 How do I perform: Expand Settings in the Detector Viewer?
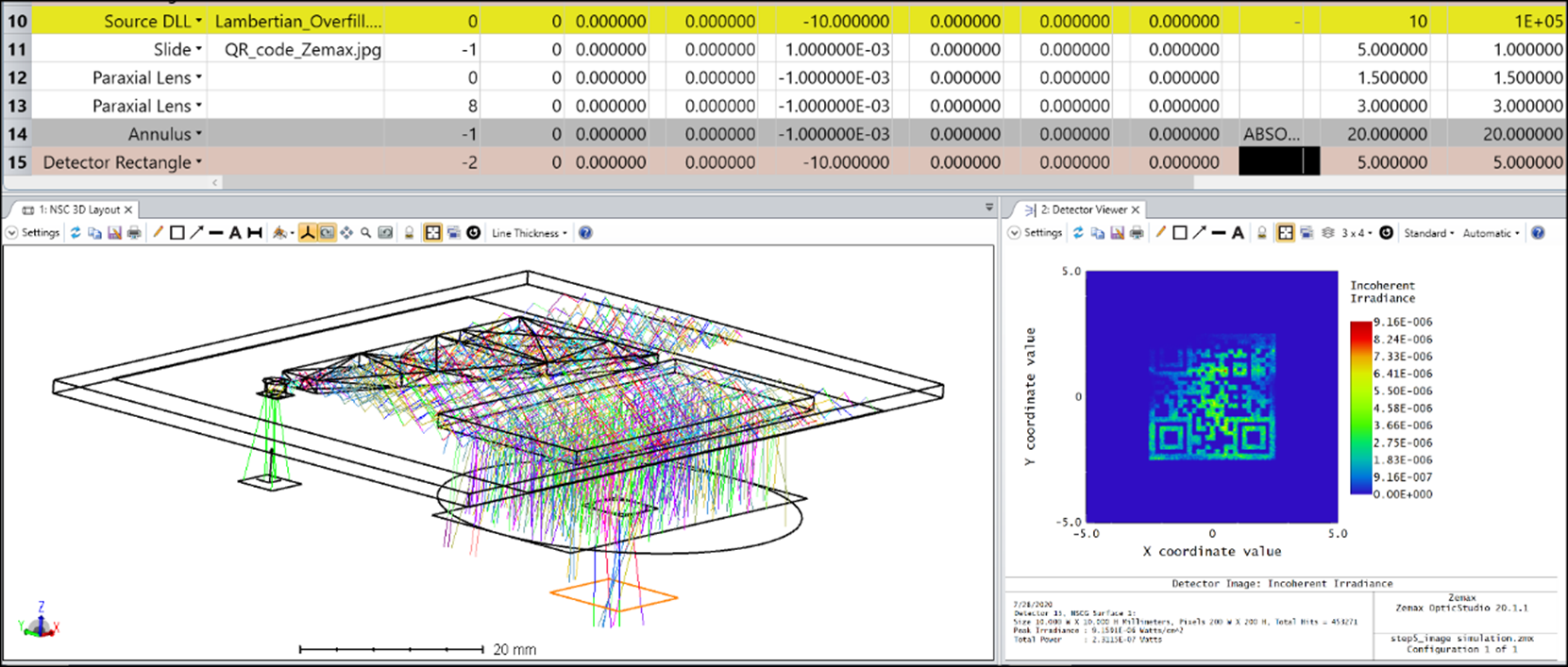pos(1035,233)
